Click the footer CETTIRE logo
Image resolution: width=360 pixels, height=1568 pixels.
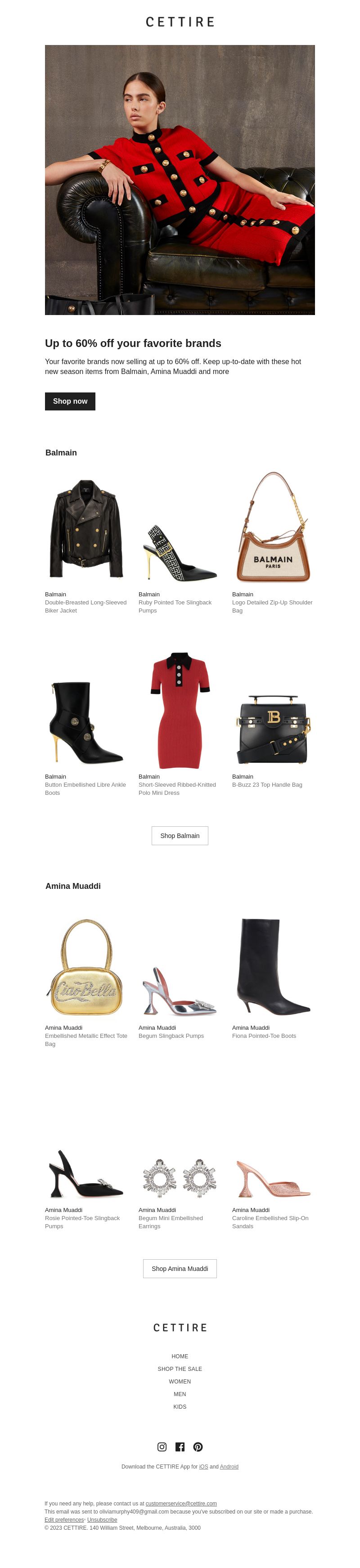(180, 1328)
